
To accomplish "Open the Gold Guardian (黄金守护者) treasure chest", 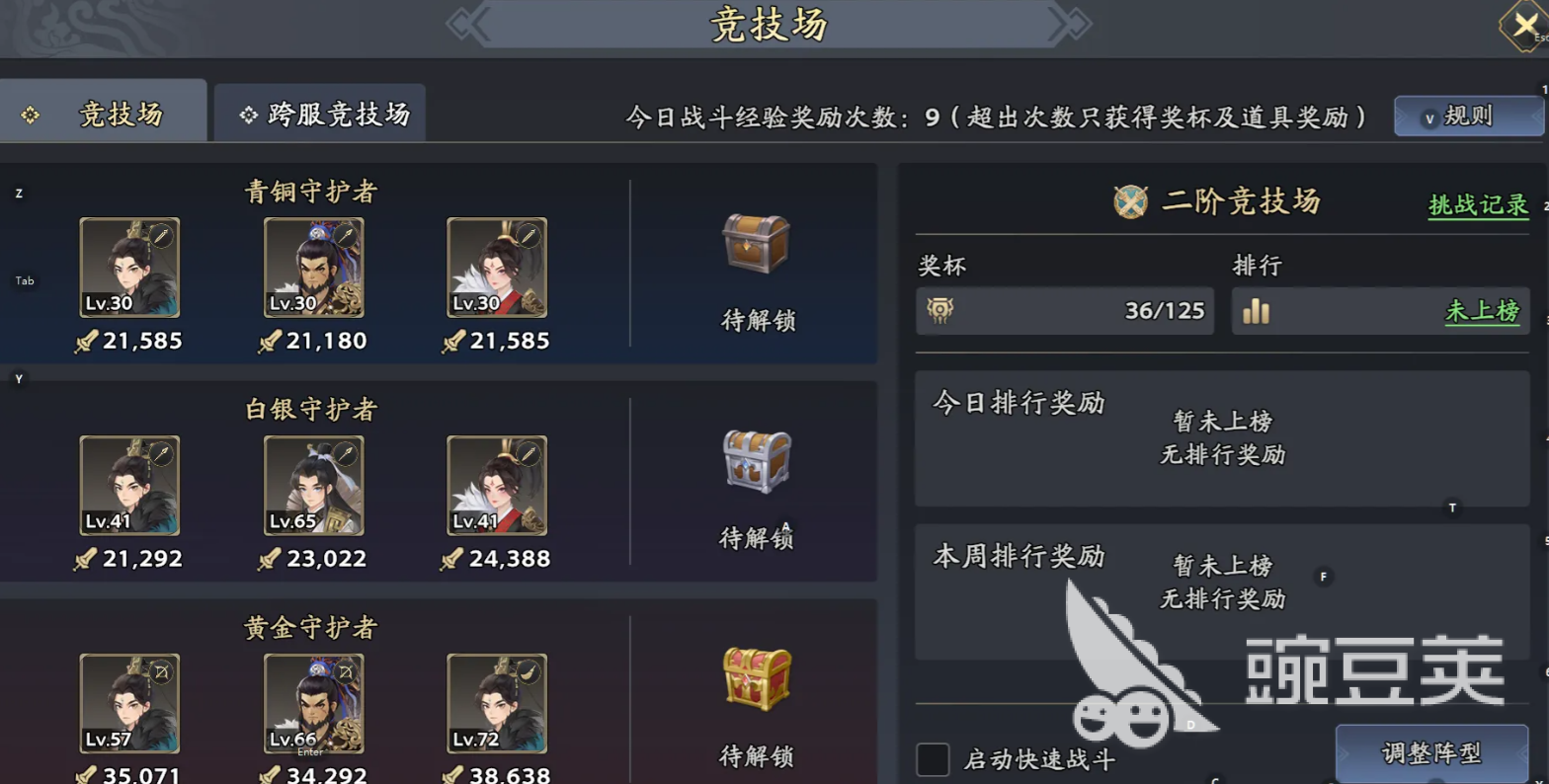I will [x=757, y=679].
